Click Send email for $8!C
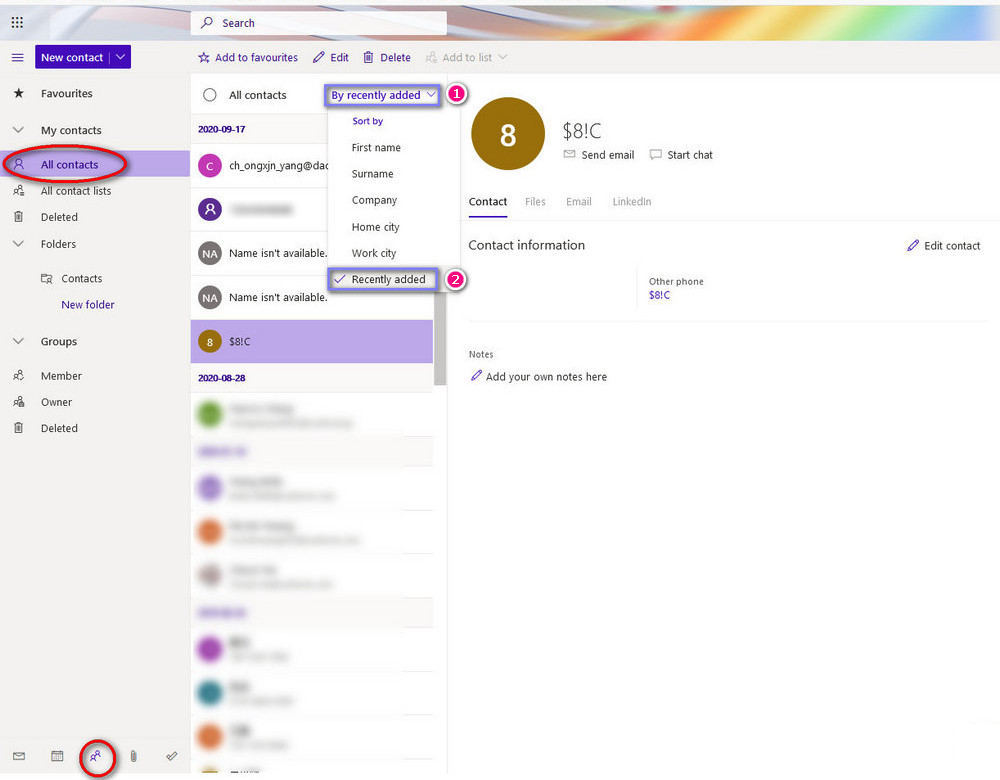 pos(599,155)
